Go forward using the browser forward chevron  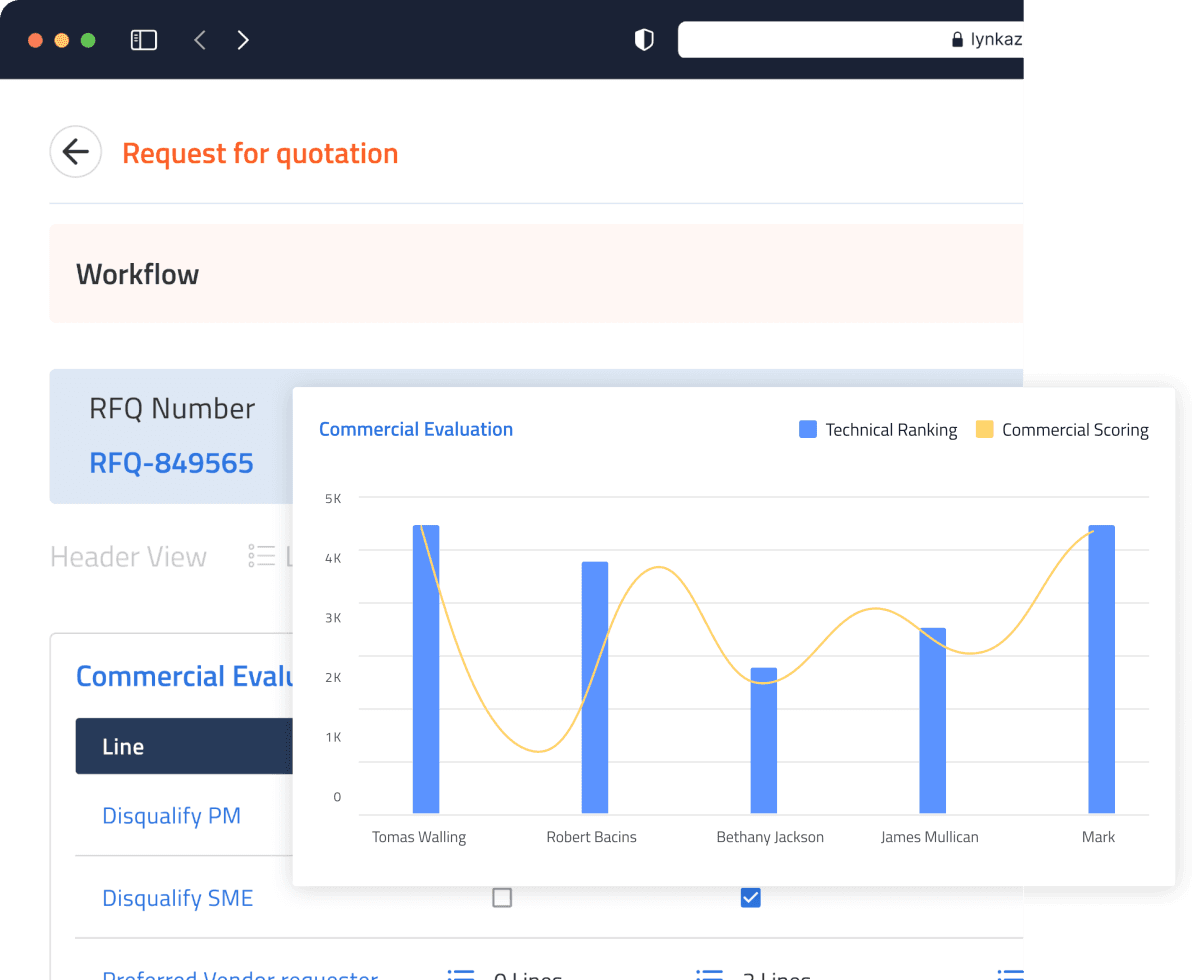pyautogui.click(x=243, y=40)
